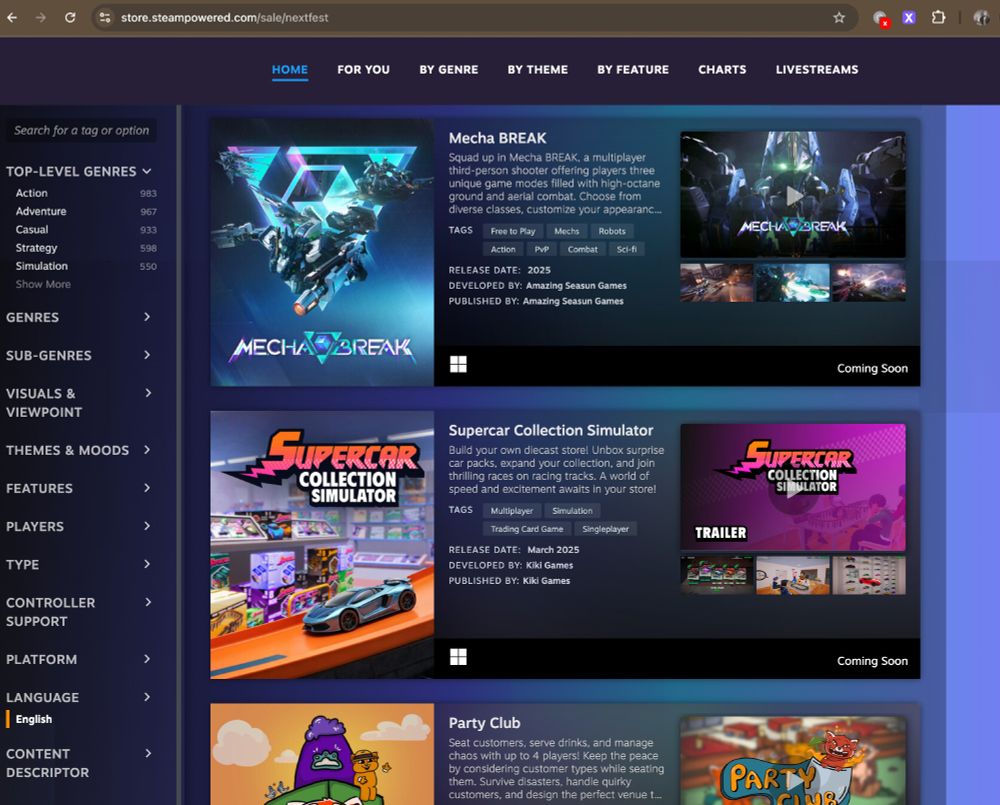Open the purple X extension icon

pyautogui.click(x=909, y=18)
